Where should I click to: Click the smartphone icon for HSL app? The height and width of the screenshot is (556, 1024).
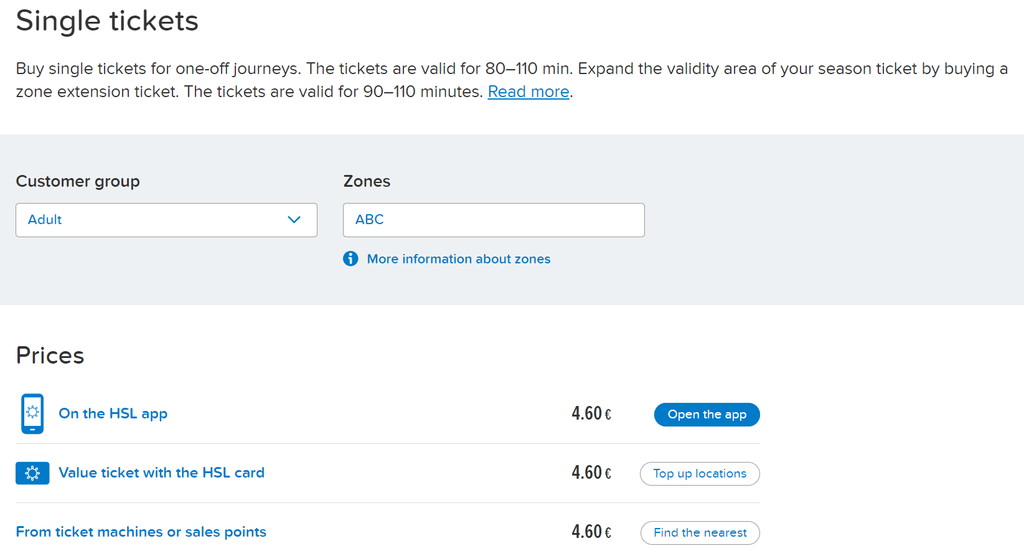click(32, 414)
